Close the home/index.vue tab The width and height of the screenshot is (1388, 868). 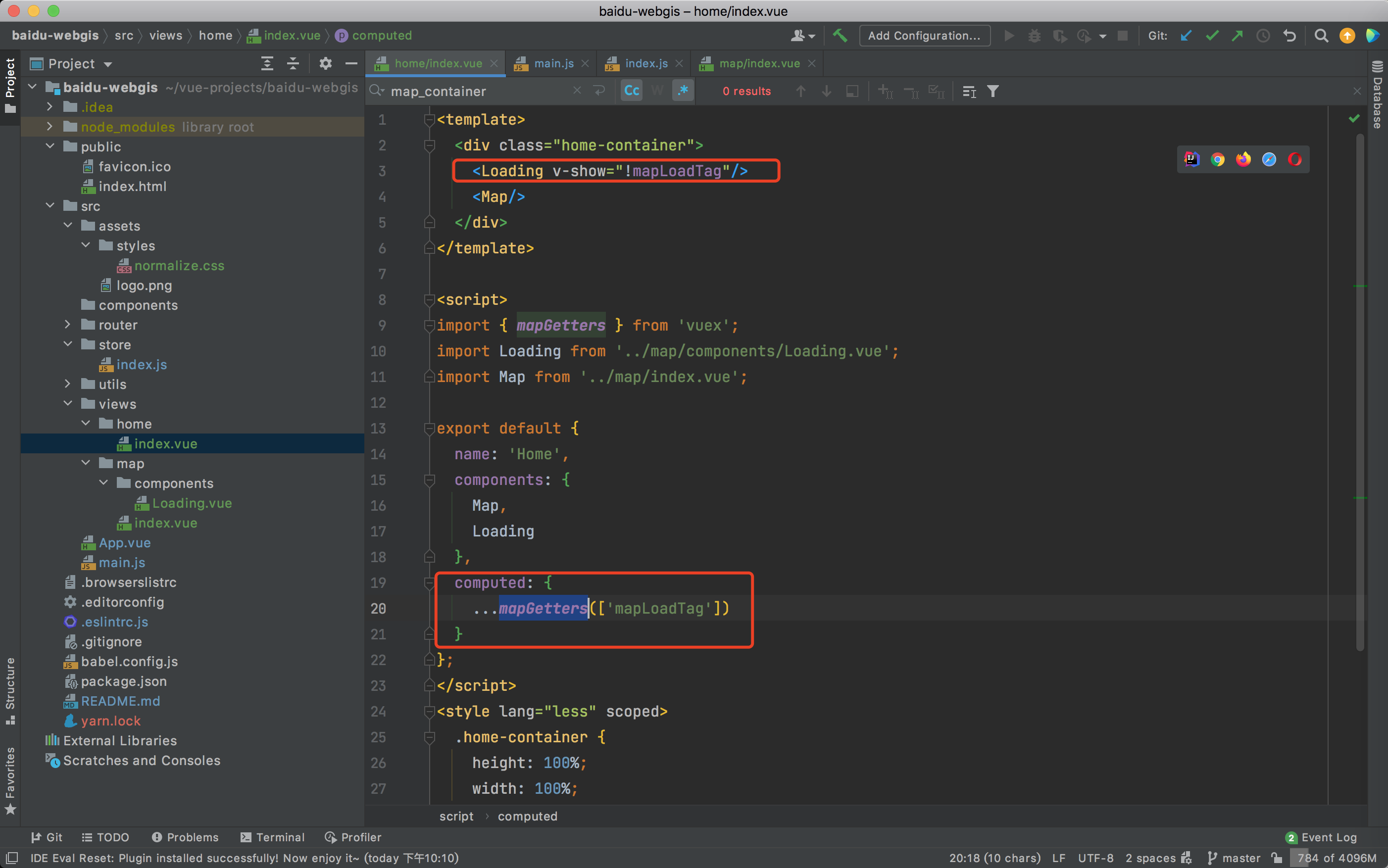pyautogui.click(x=494, y=63)
